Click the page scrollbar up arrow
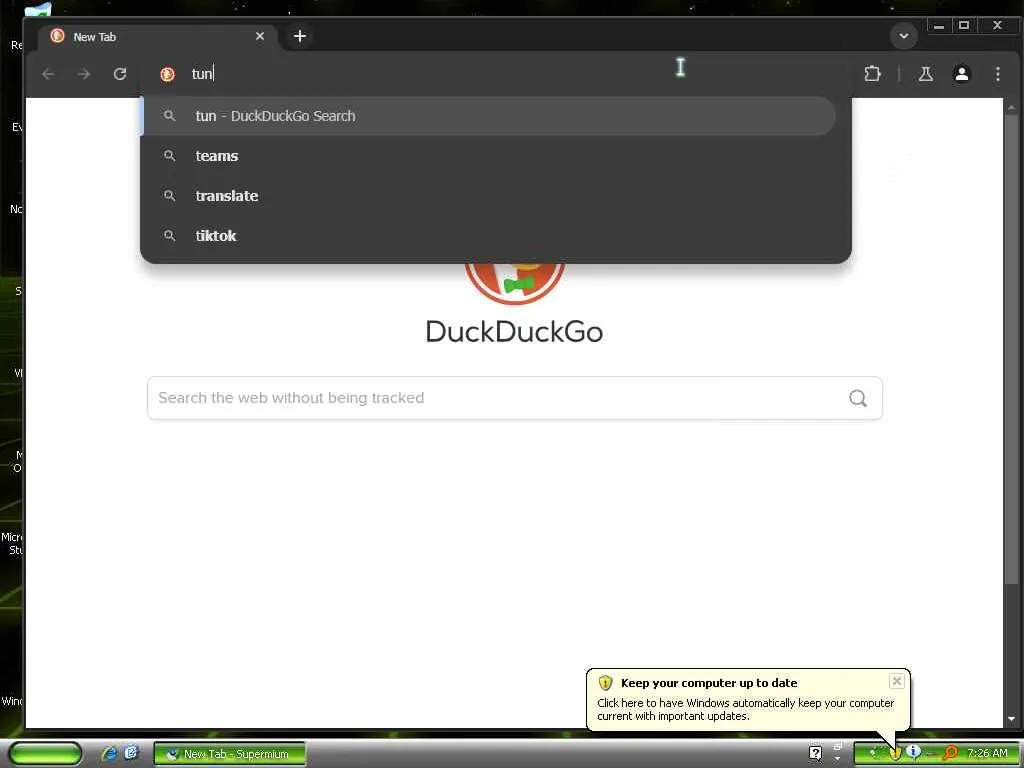The image size is (1024, 768). coord(1011,107)
